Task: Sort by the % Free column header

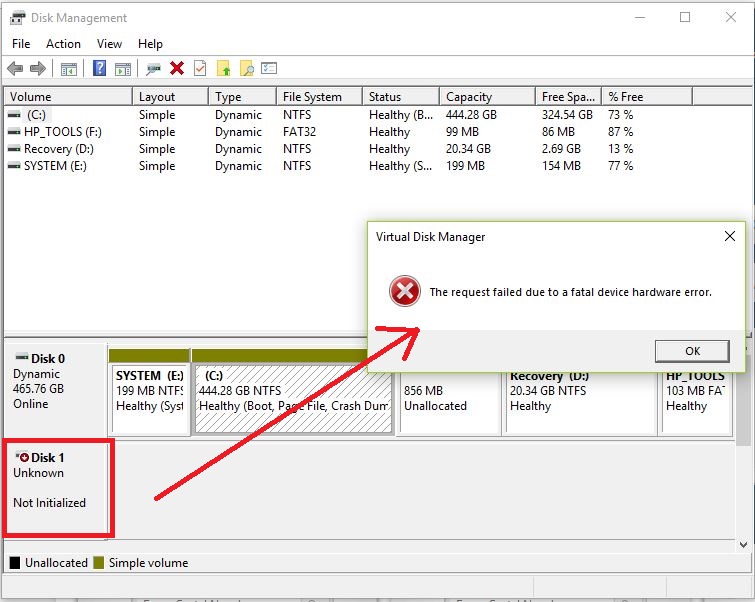Action: click(648, 96)
